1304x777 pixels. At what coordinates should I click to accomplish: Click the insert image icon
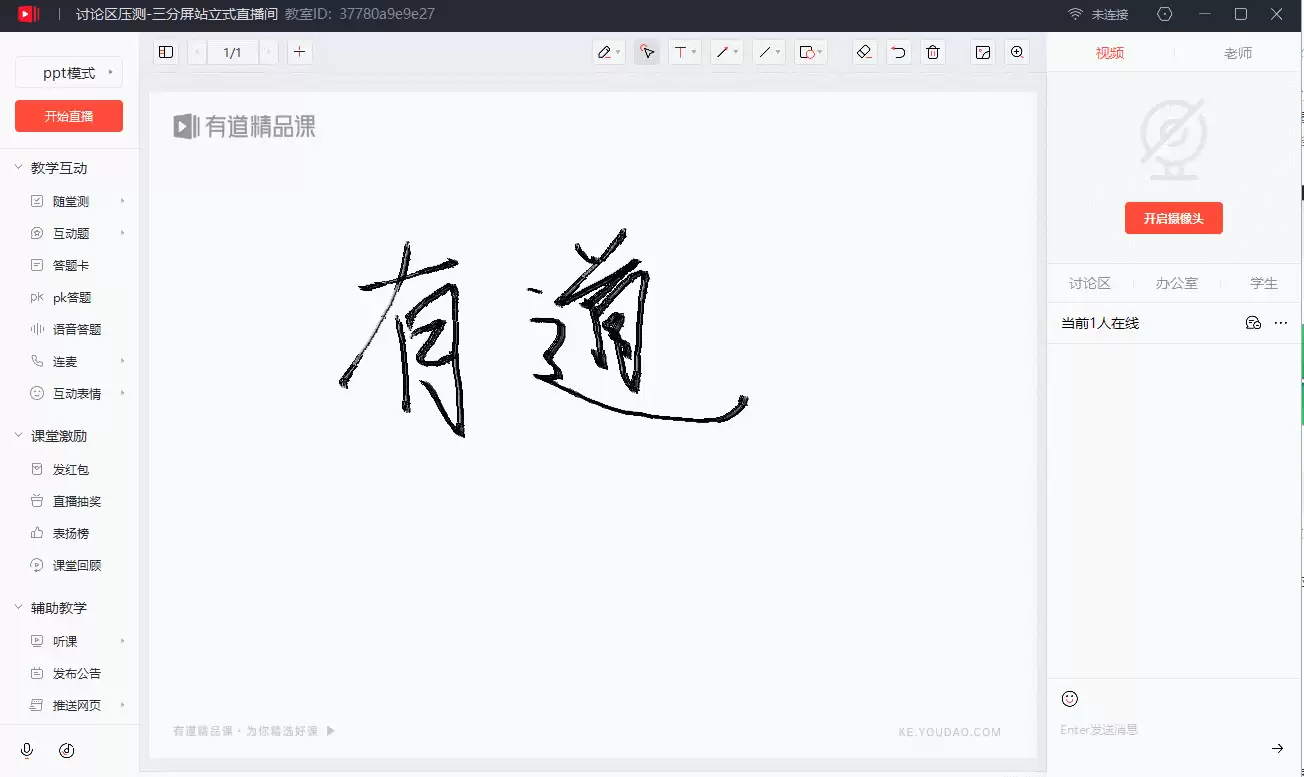[983, 53]
